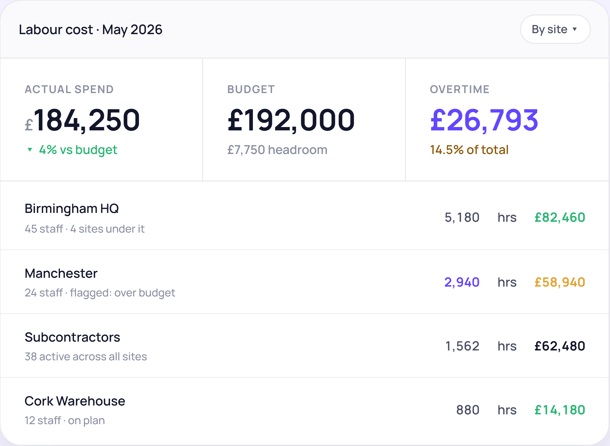Click 45 staff · 4 sites under it

(x=84, y=229)
